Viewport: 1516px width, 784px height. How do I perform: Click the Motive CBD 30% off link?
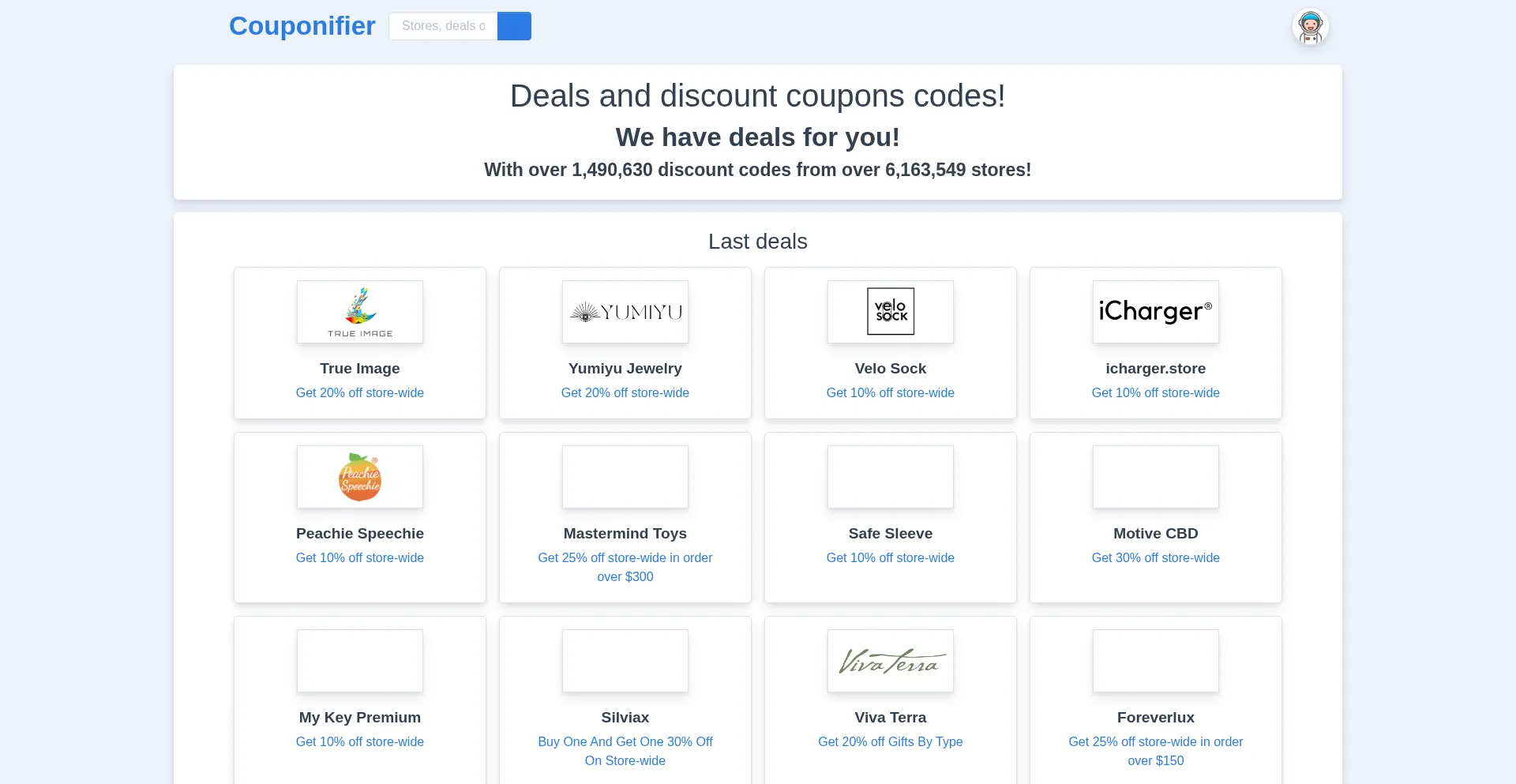pos(1156,557)
